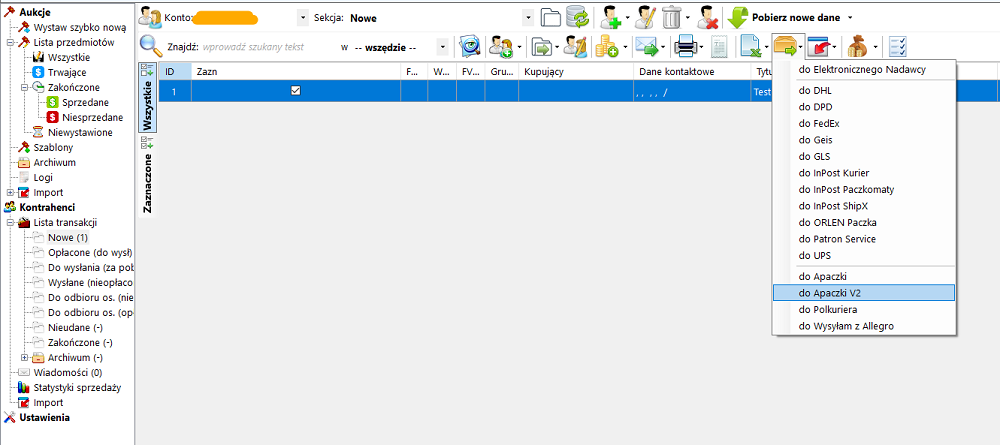Open the search scope dropdown 'wszędzie'
Viewport: 1000px width, 445px height.
point(442,47)
